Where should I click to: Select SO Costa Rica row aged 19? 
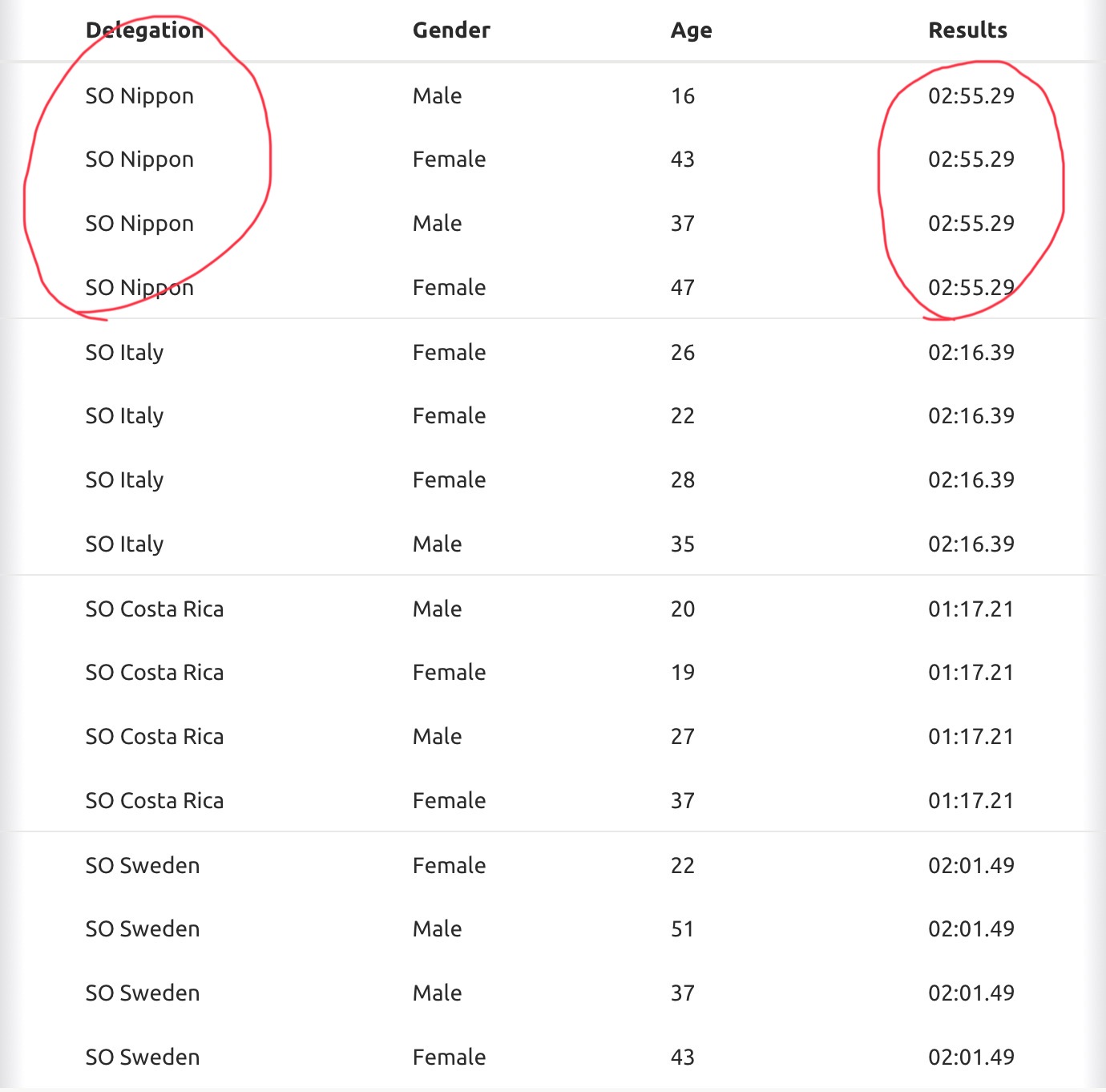(x=553, y=672)
